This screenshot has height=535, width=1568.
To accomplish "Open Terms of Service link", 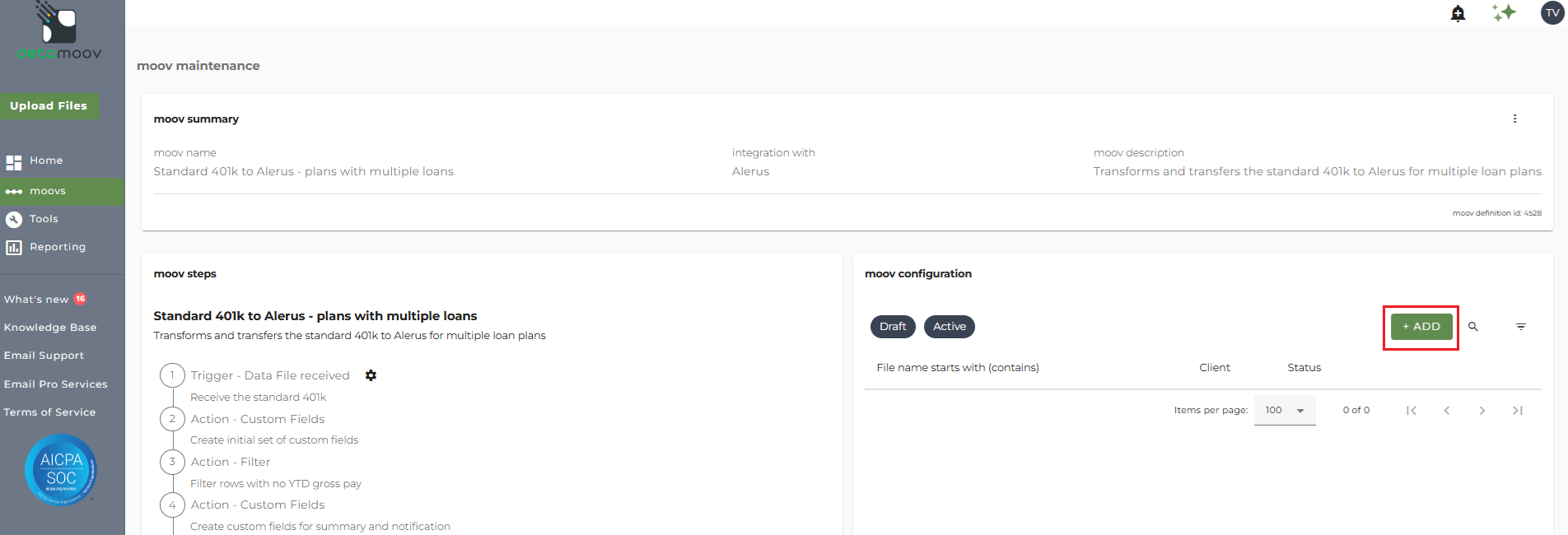I will 49,412.
